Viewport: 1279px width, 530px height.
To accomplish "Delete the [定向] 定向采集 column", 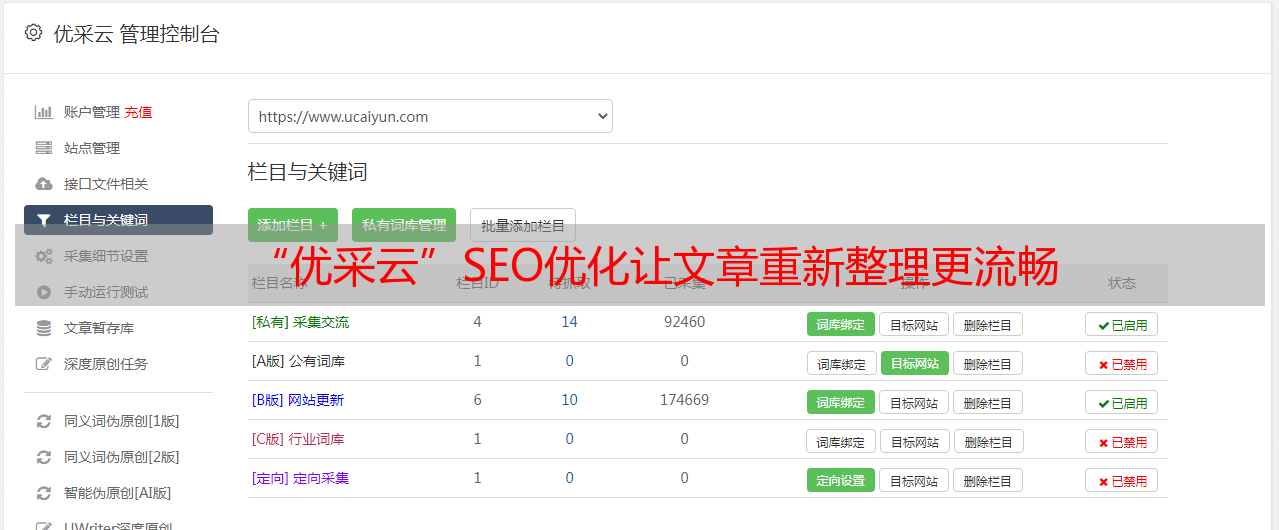I will (988, 480).
